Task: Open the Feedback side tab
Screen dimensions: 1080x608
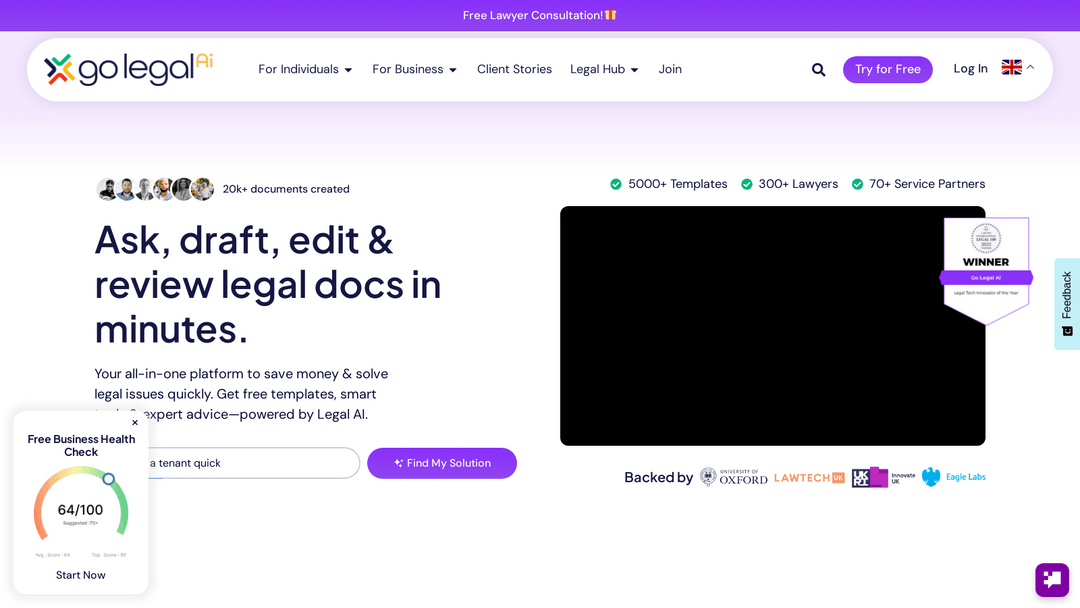Action: 1067,304
